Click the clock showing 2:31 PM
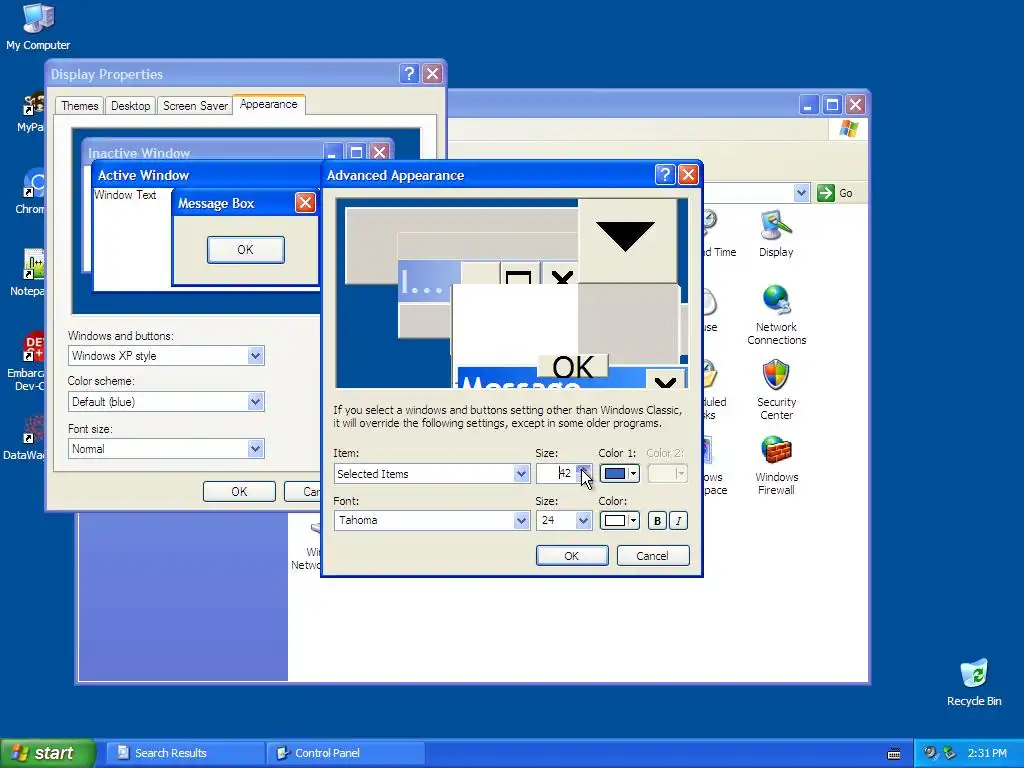Viewport: 1024px width, 768px height. click(987, 754)
